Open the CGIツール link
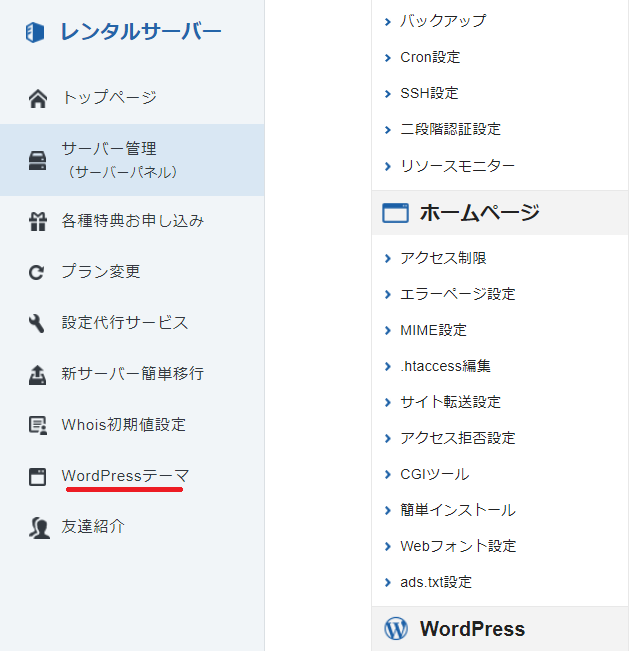636x651 pixels. pyautogui.click(x=435, y=474)
